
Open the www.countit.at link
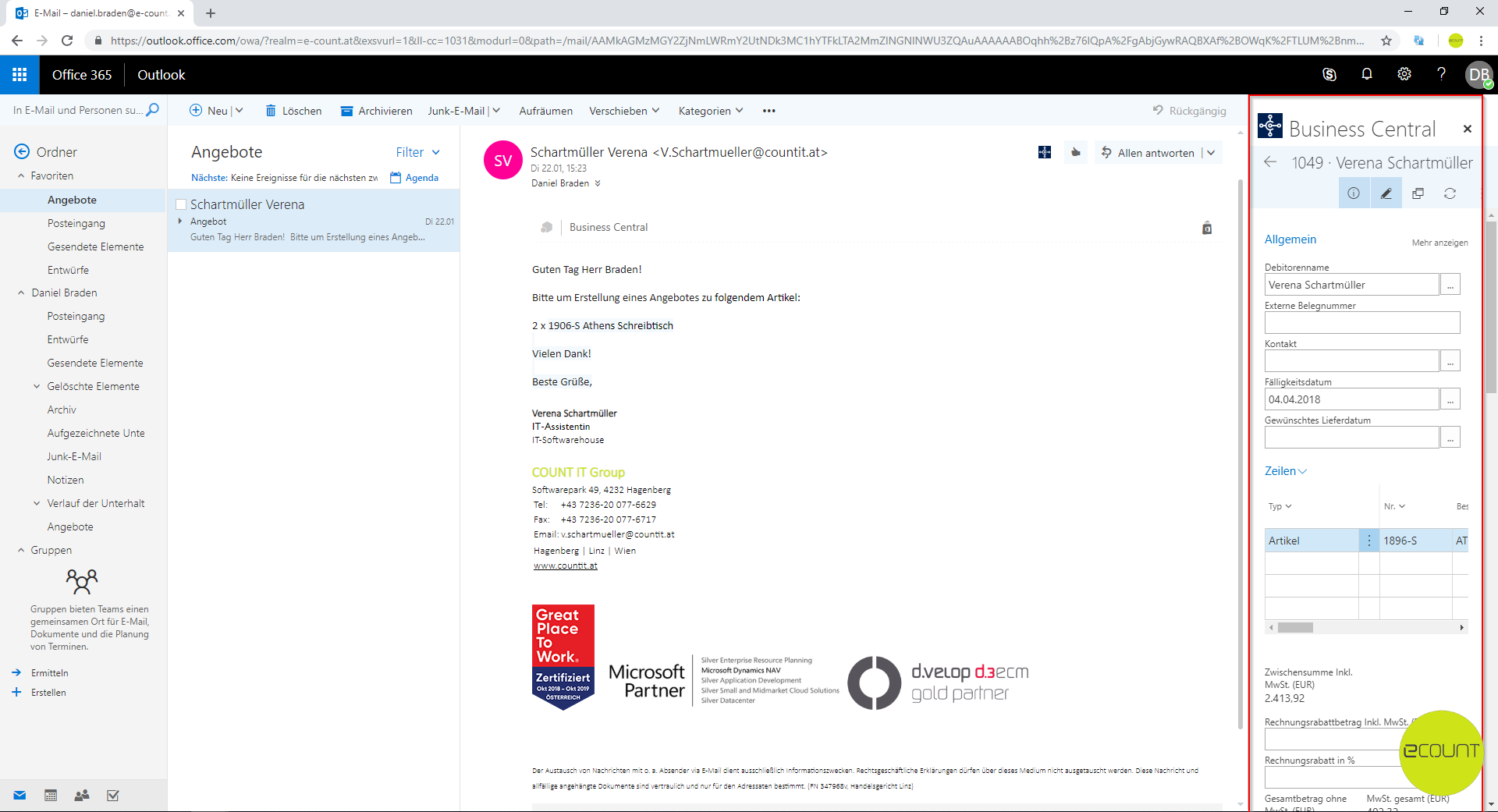pos(566,566)
